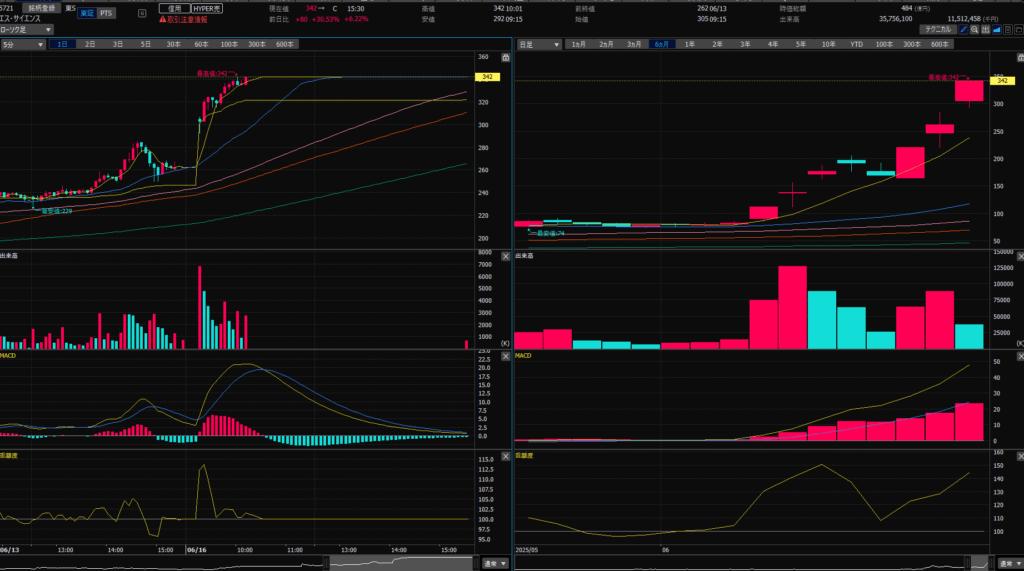The width and height of the screenshot is (1024, 571).
Task: Select left chart 600本 range tab
Action: pyautogui.click(x=285, y=44)
